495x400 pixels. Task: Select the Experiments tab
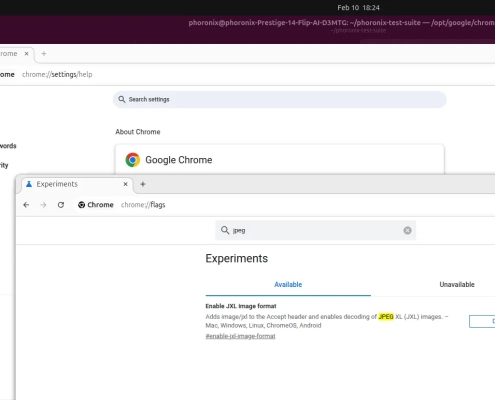click(77, 184)
